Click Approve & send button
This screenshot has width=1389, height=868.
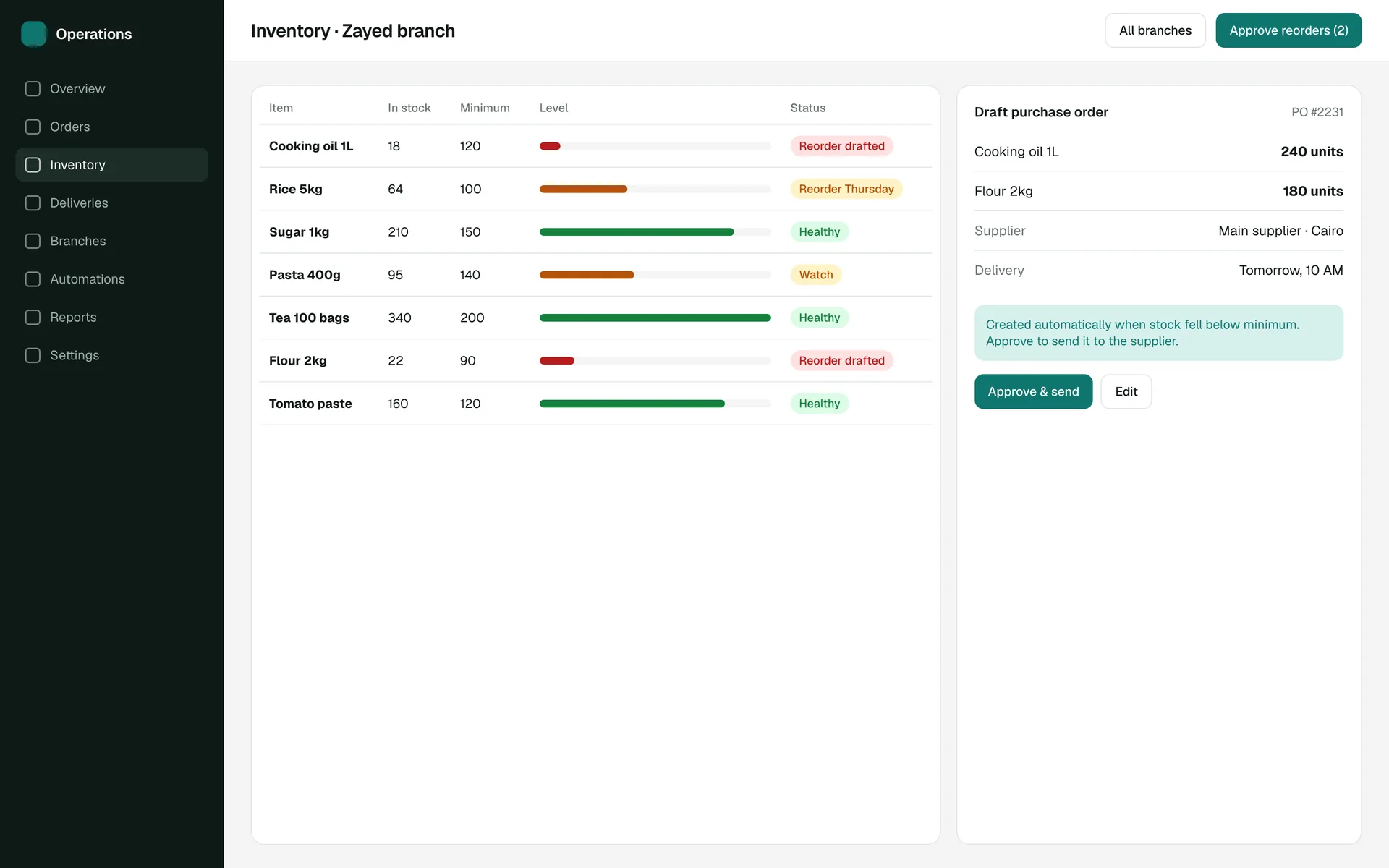(x=1033, y=391)
